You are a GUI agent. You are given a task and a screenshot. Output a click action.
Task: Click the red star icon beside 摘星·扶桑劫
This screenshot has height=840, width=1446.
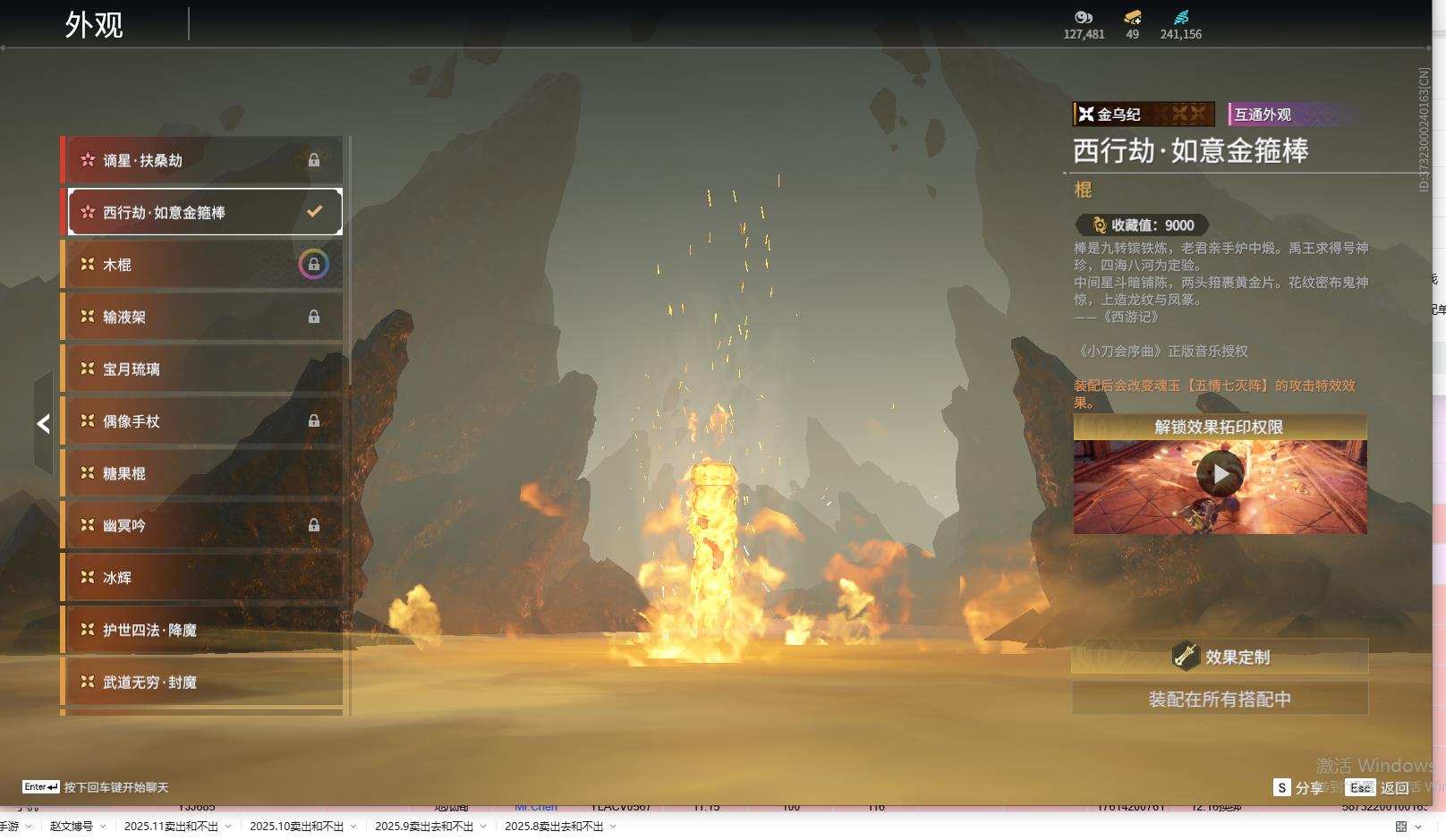[x=88, y=160]
